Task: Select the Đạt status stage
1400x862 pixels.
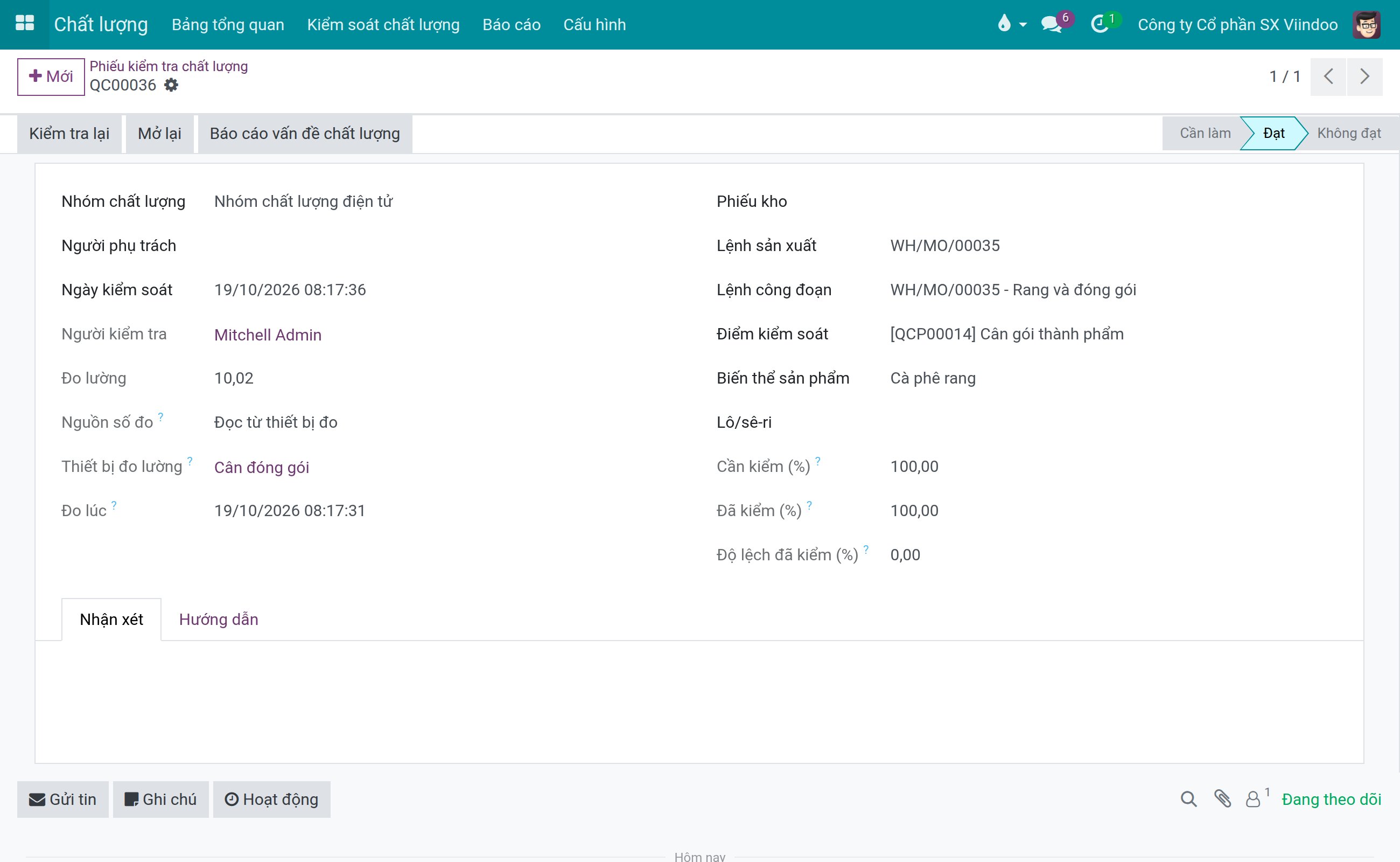Action: (1273, 134)
